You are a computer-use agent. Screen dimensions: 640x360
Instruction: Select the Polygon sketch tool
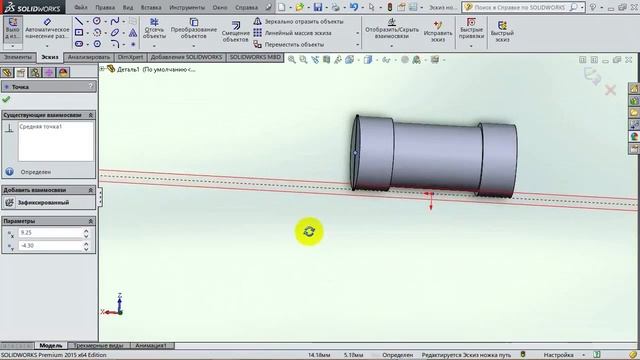97,44
